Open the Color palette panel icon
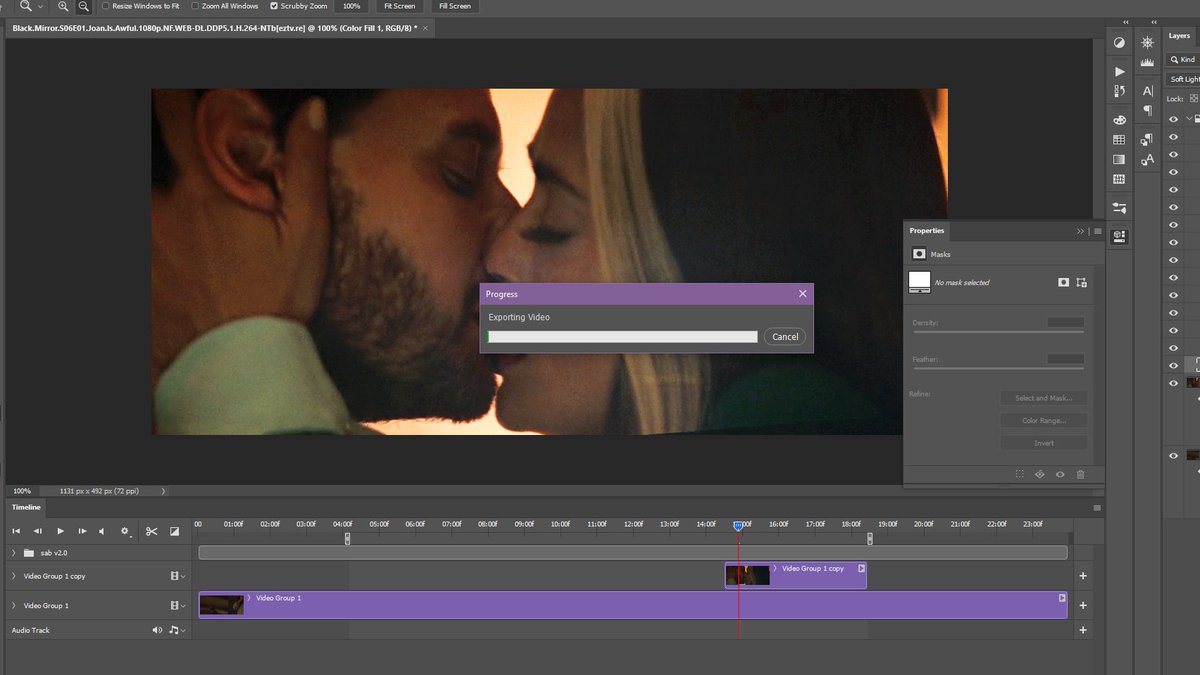Screen dimensions: 1200x675 pos(1119,120)
